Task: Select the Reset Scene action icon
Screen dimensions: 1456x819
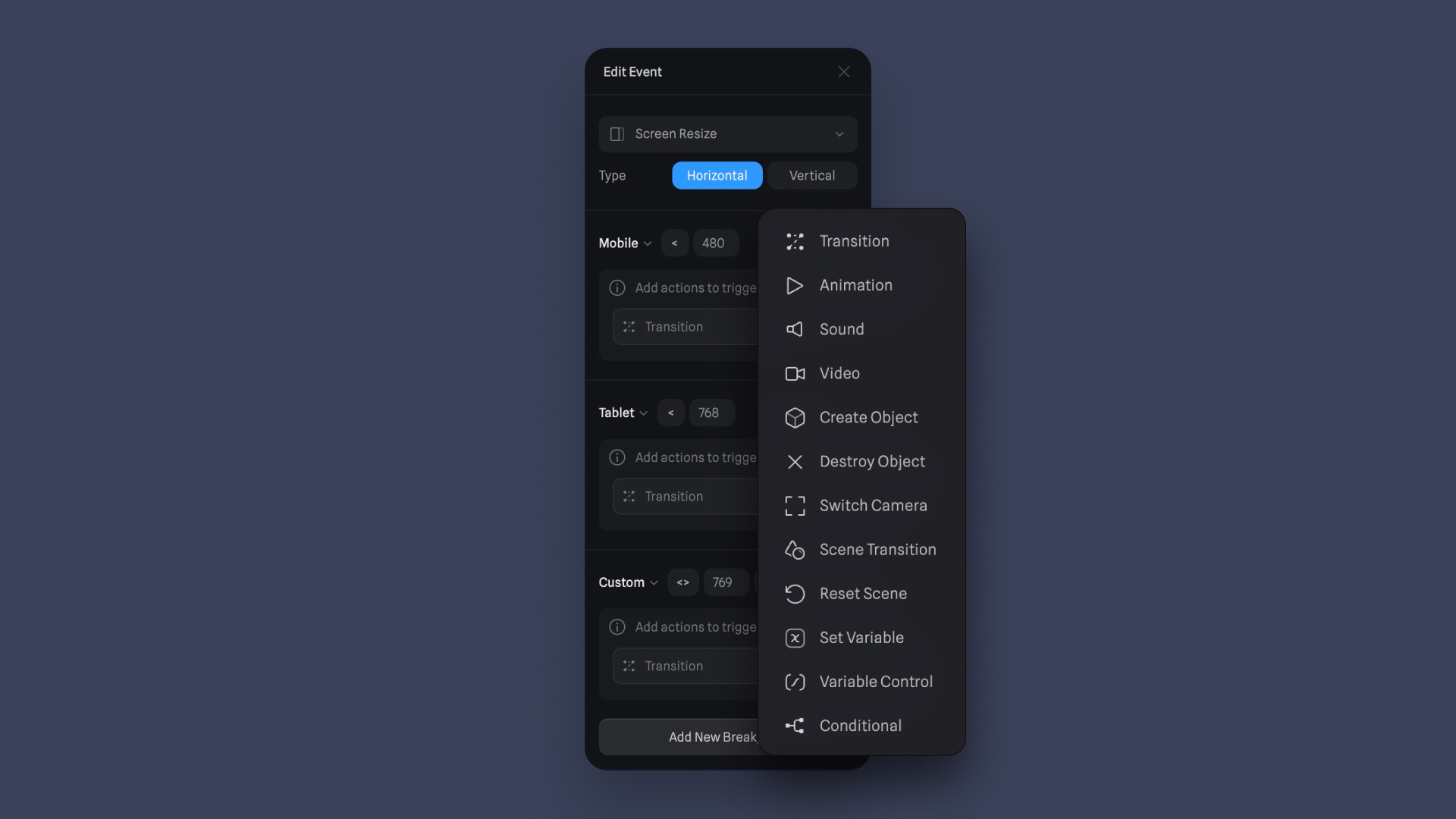Action: pyautogui.click(x=794, y=594)
